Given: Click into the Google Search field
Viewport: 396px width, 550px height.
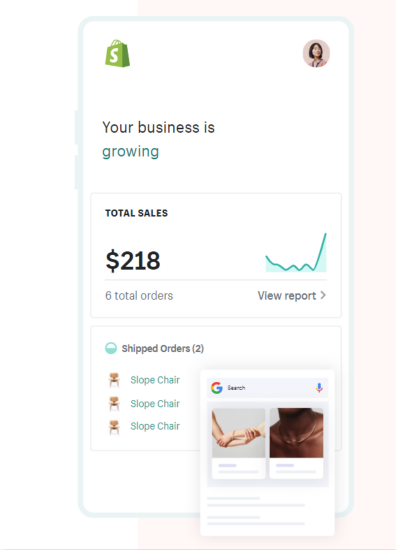Looking at the screenshot, I should [x=267, y=388].
